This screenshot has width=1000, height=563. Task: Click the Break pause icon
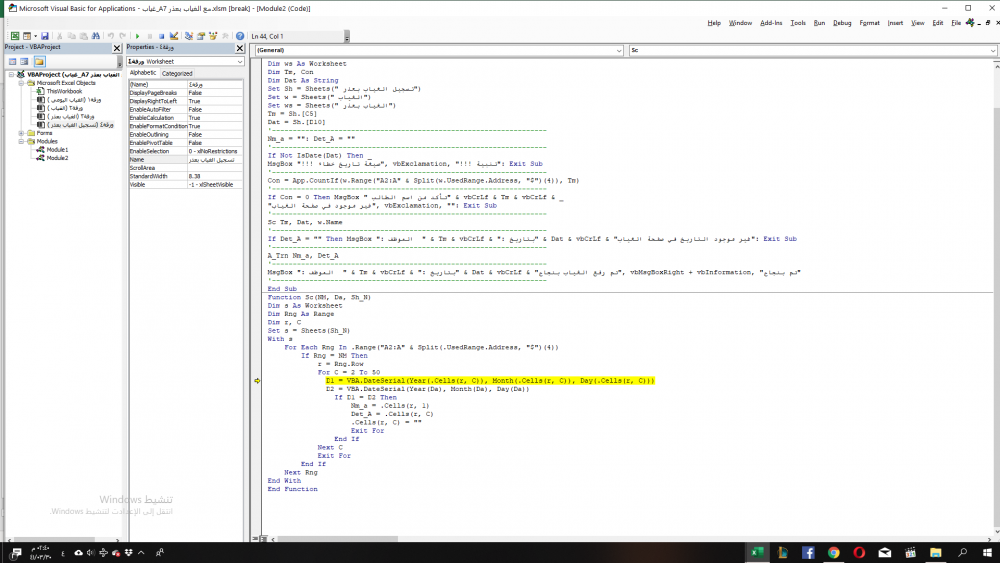[x=151, y=36]
